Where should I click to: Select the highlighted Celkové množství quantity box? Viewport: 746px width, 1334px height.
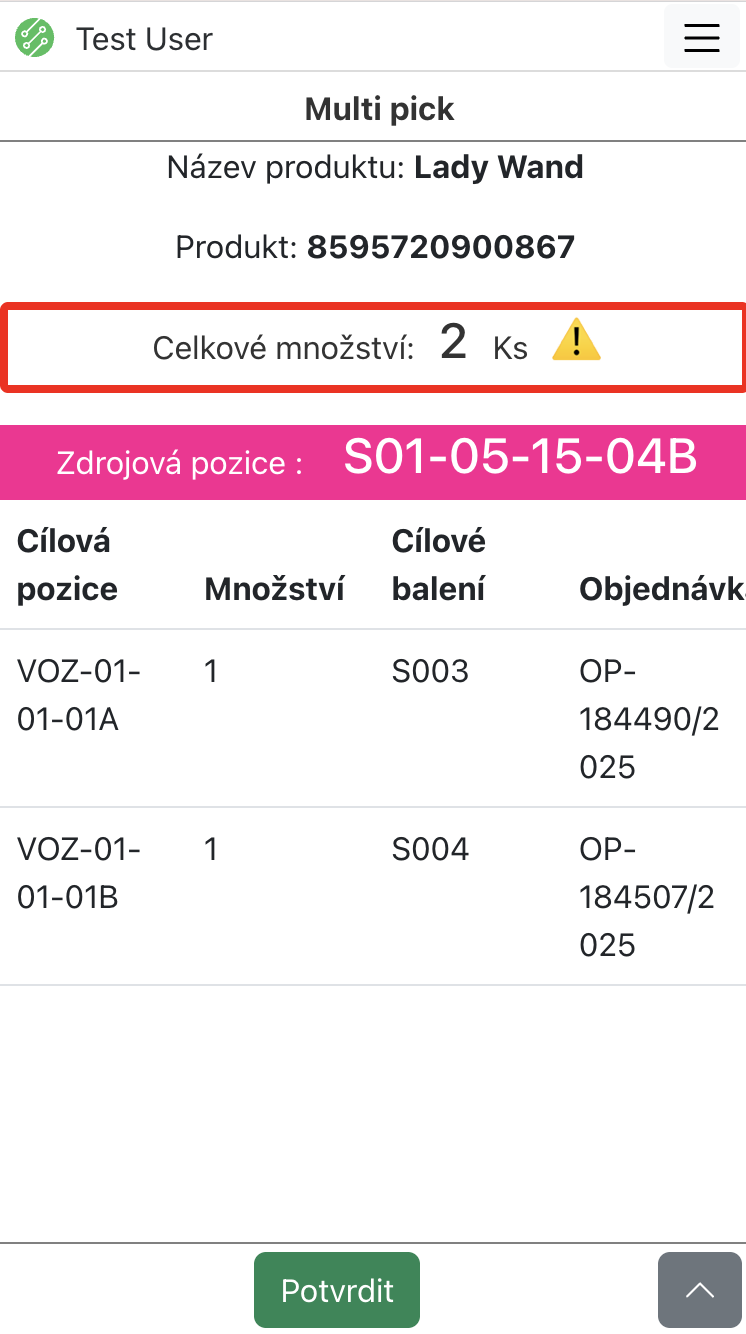click(373, 346)
